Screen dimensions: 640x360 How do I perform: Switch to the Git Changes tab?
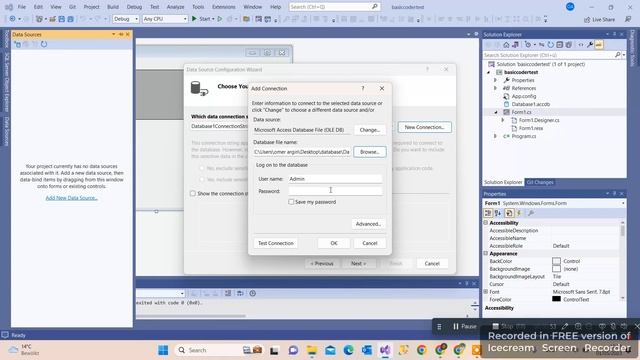pyautogui.click(x=540, y=182)
